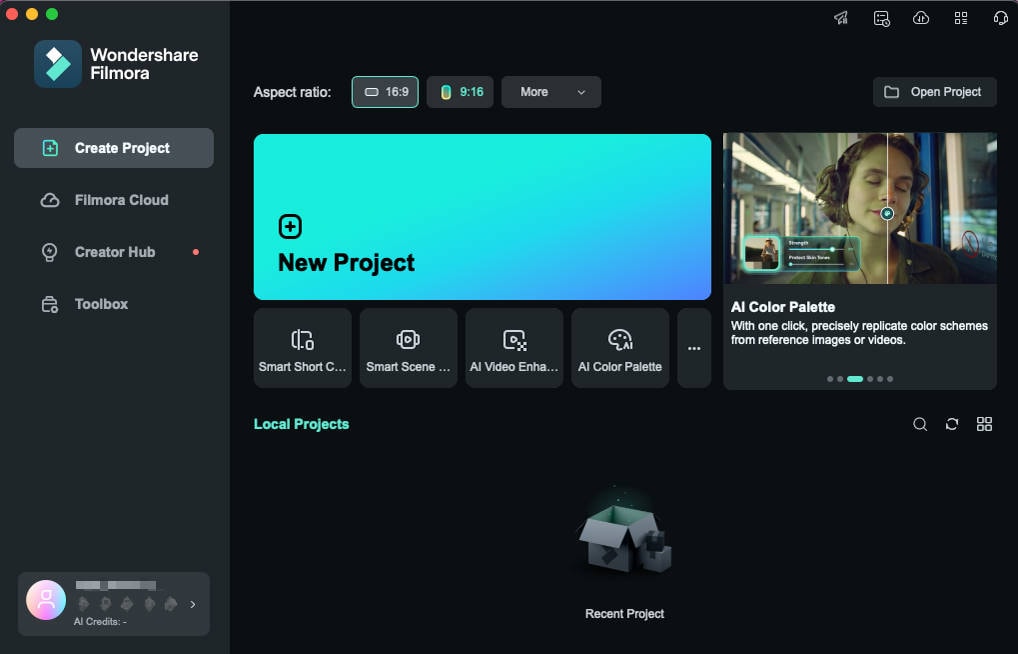Go to fifth banner carousel dot
This screenshot has height=654, width=1018.
coord(880,379)
